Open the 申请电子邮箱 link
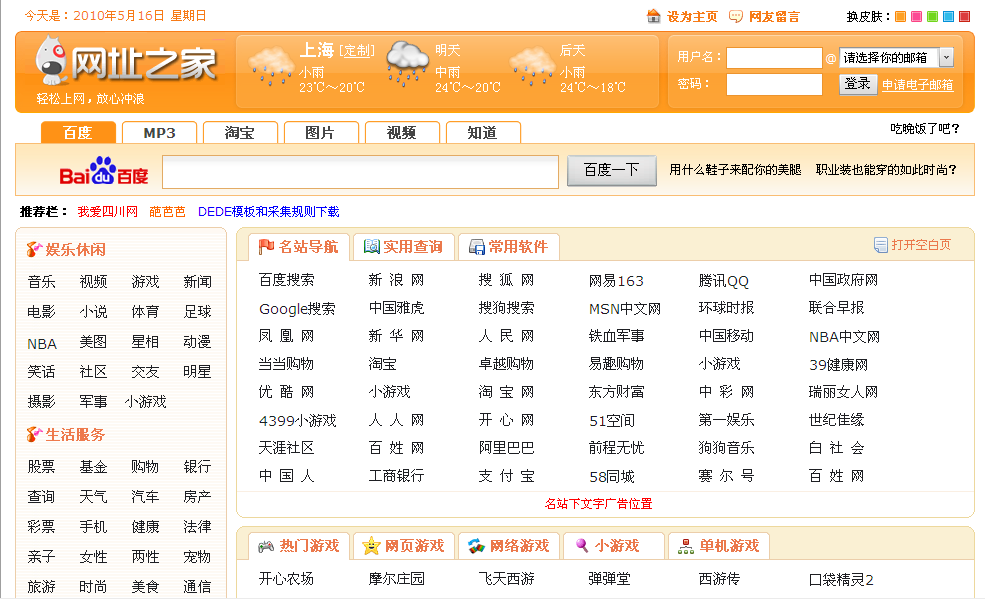The image size is (985, 599). [x=918, y=85]
